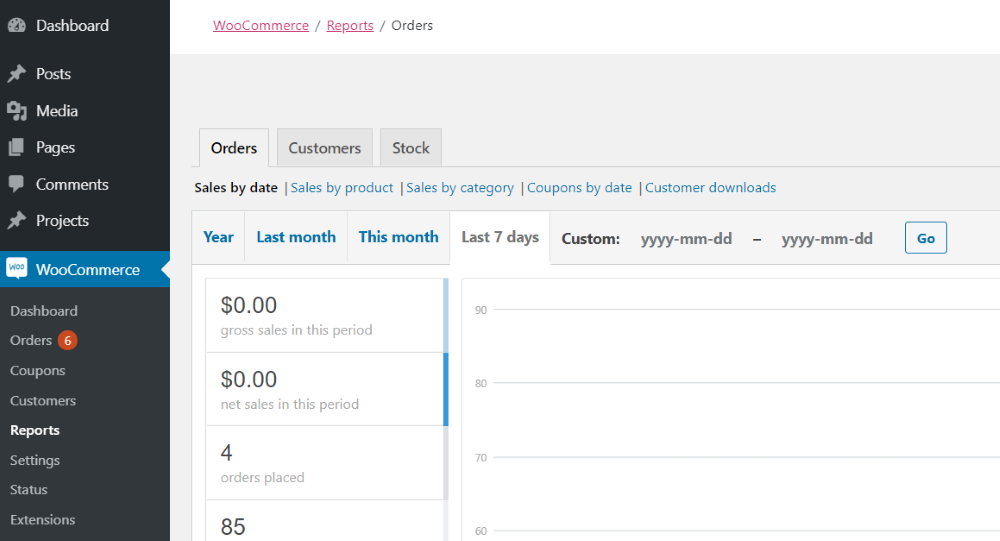Select the WooCommerce menu heading

pos(85,269)
